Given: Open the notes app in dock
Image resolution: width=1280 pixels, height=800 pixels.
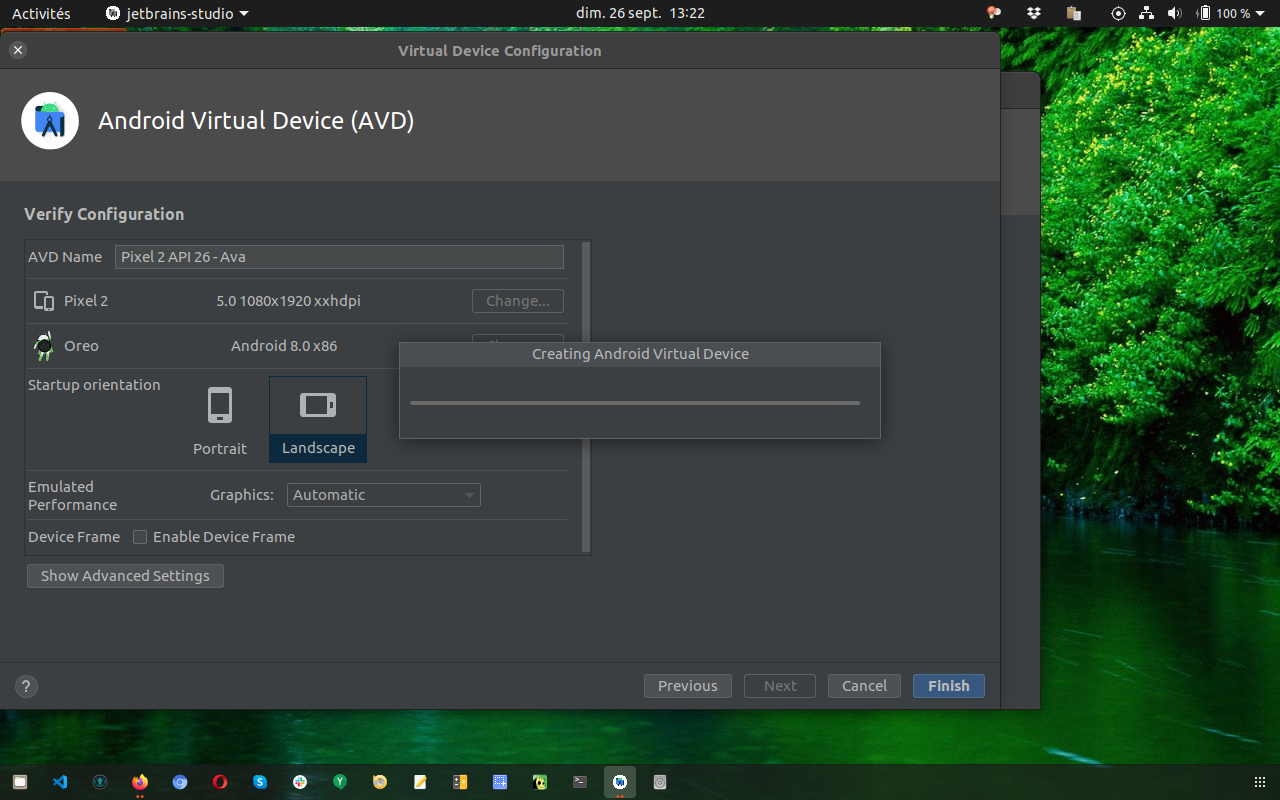Looking at the screenshot, I should (x=420, y=782).
